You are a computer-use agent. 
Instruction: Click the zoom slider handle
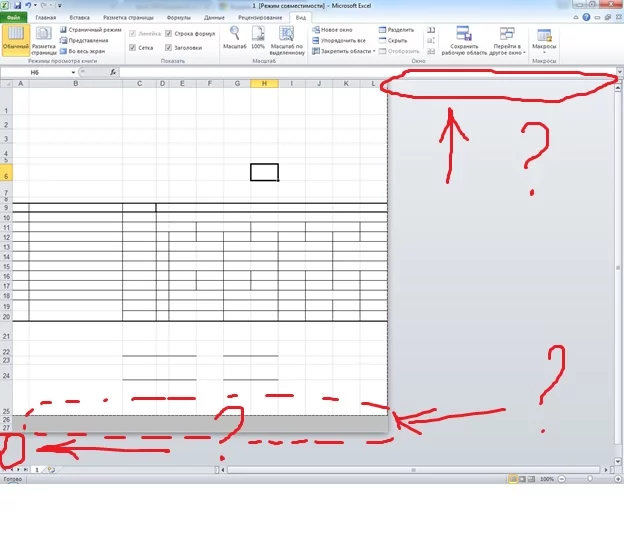point(590,479)
